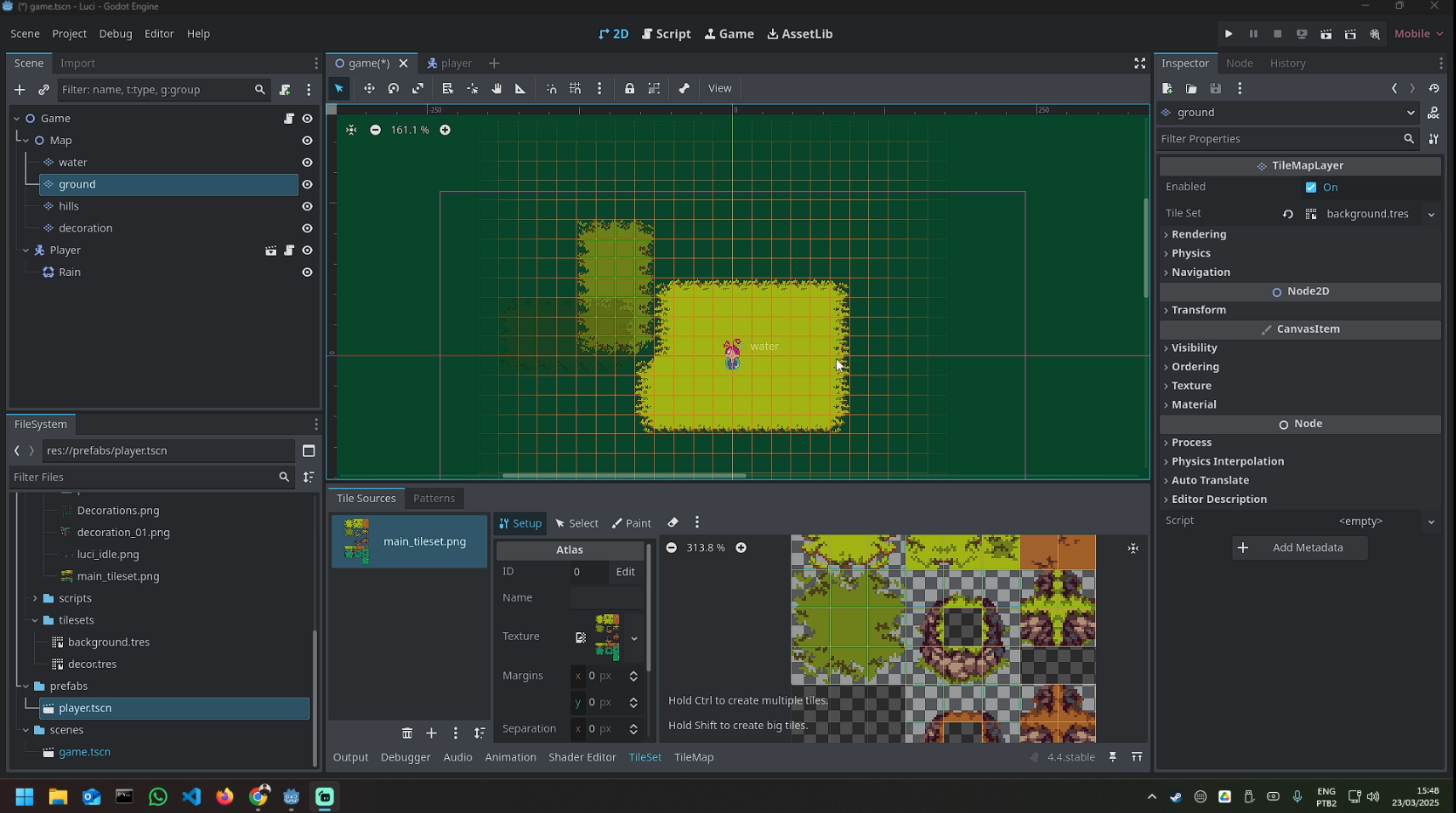Viewport: 1456px width, 813px height.
Task: Switch to the Patterns tab
Action: click(433, 499)
